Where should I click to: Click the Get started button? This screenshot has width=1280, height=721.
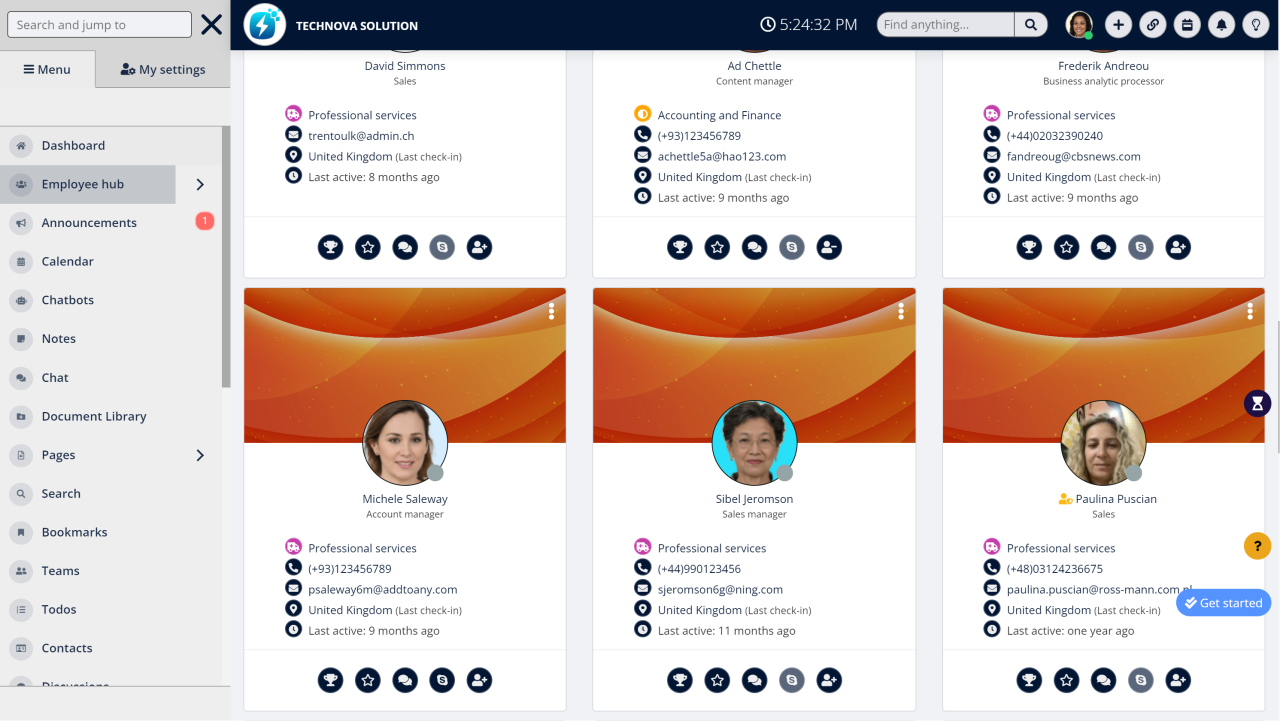point(1223,602)
